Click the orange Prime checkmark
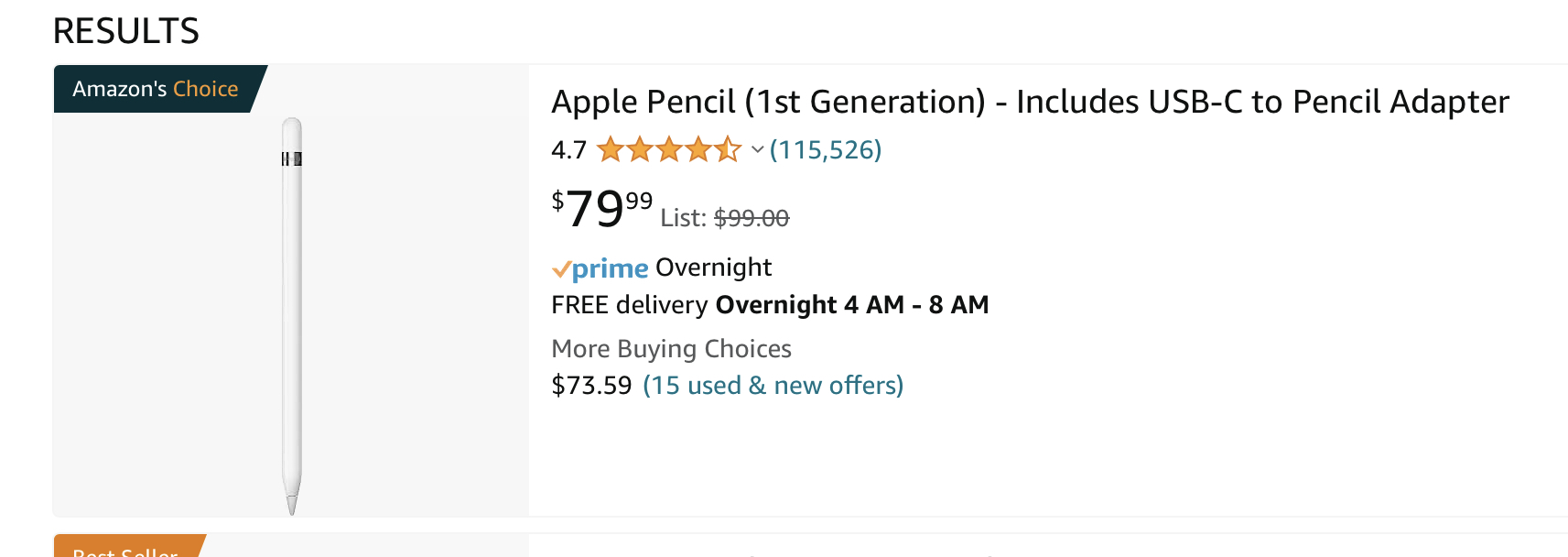 [x=560, y=269]
